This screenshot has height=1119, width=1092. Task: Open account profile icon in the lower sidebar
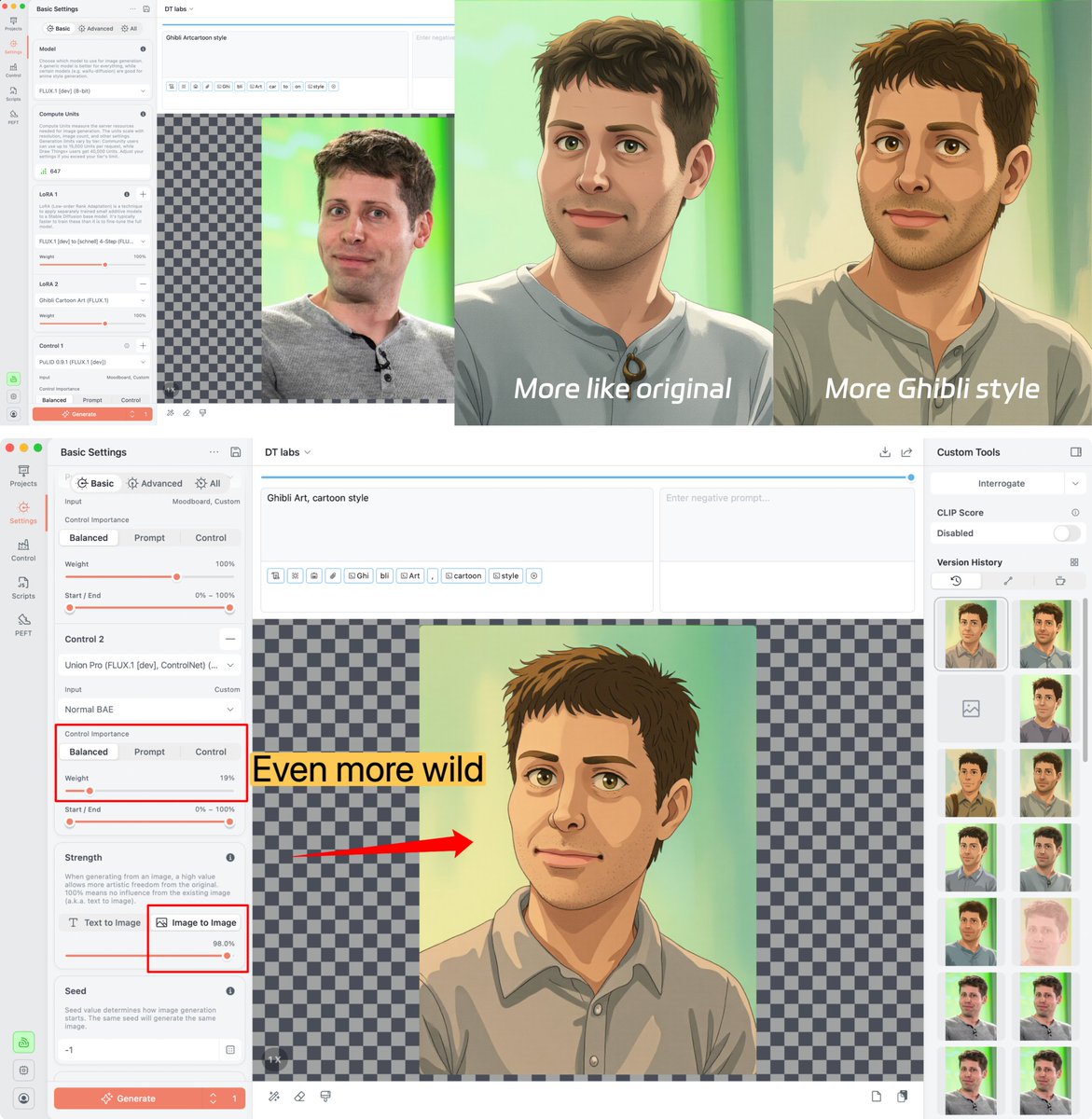tap(23, 1098)
